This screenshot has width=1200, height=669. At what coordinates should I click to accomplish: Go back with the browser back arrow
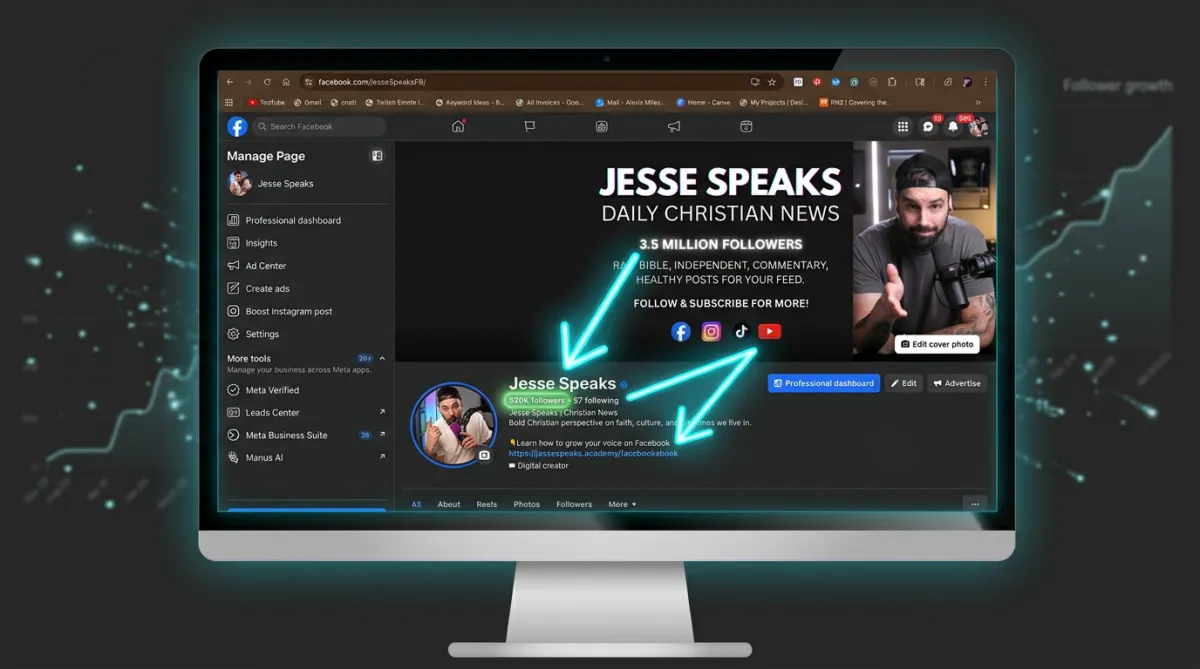point(230,82)
